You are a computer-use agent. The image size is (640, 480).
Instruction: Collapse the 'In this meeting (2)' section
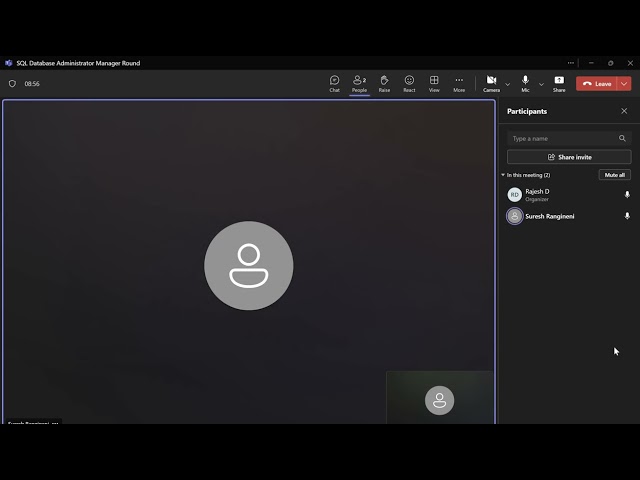[x=503, y=175]
